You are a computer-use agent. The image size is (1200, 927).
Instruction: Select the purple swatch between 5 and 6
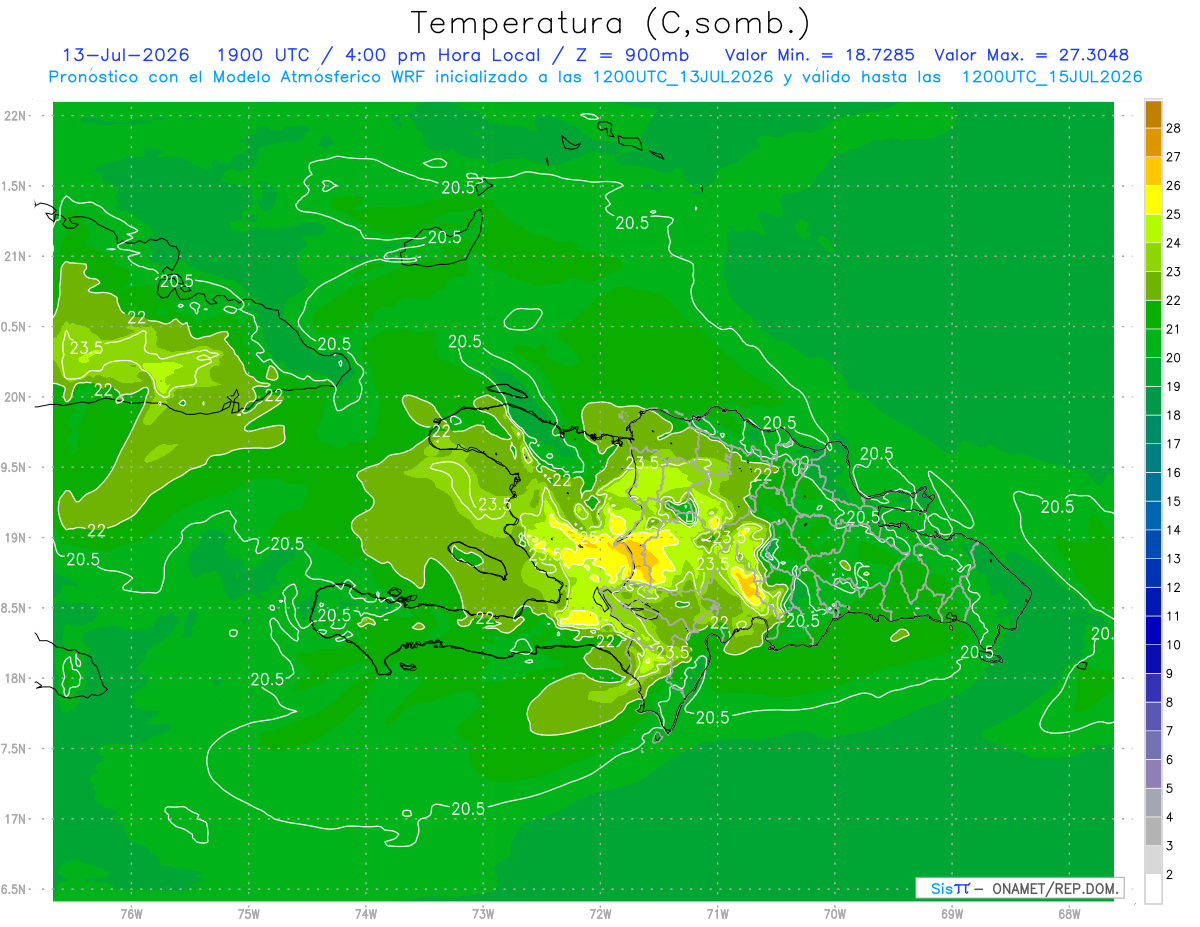[x=1153, y=774]
